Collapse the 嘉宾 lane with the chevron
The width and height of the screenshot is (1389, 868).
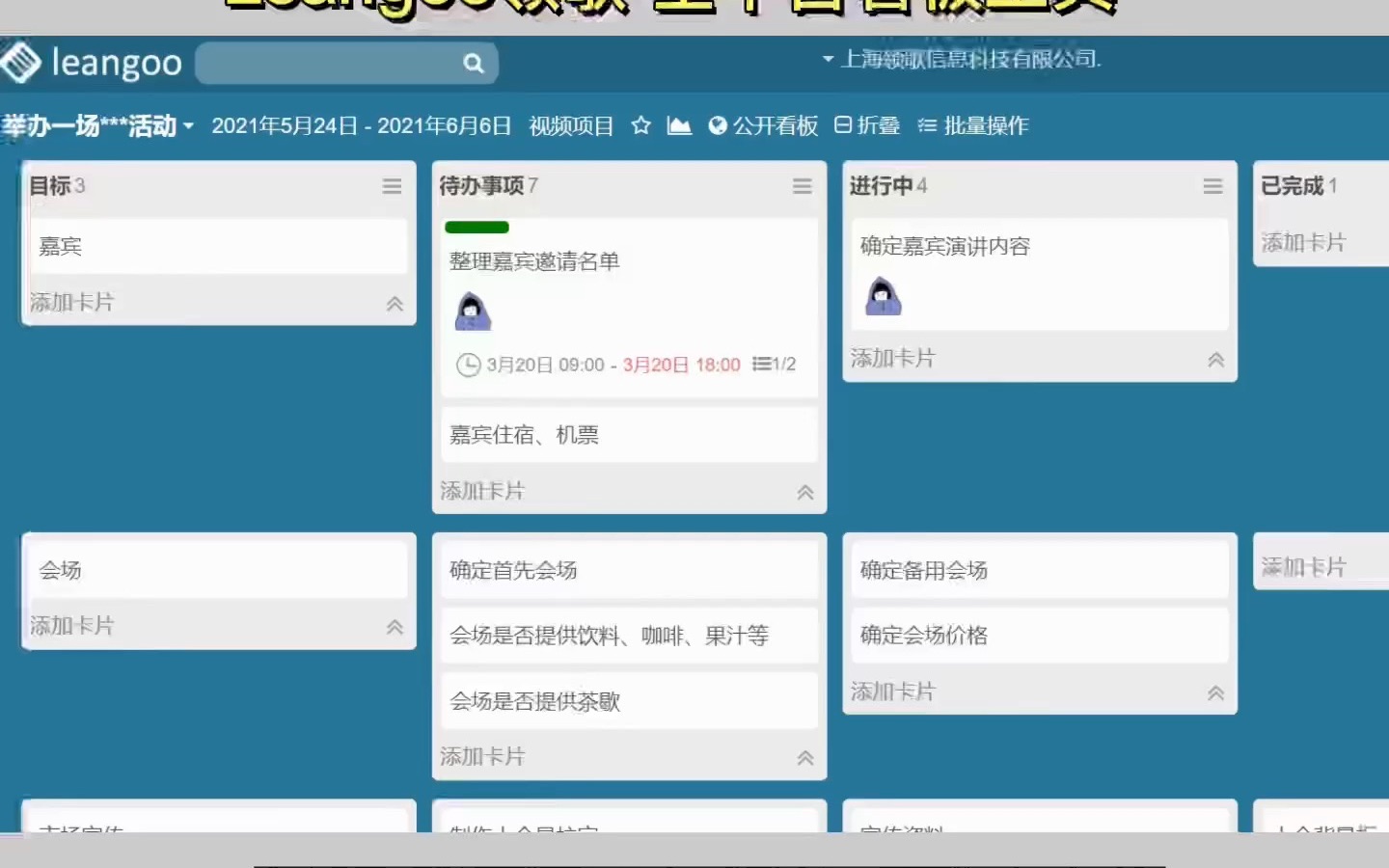point(395,304)
